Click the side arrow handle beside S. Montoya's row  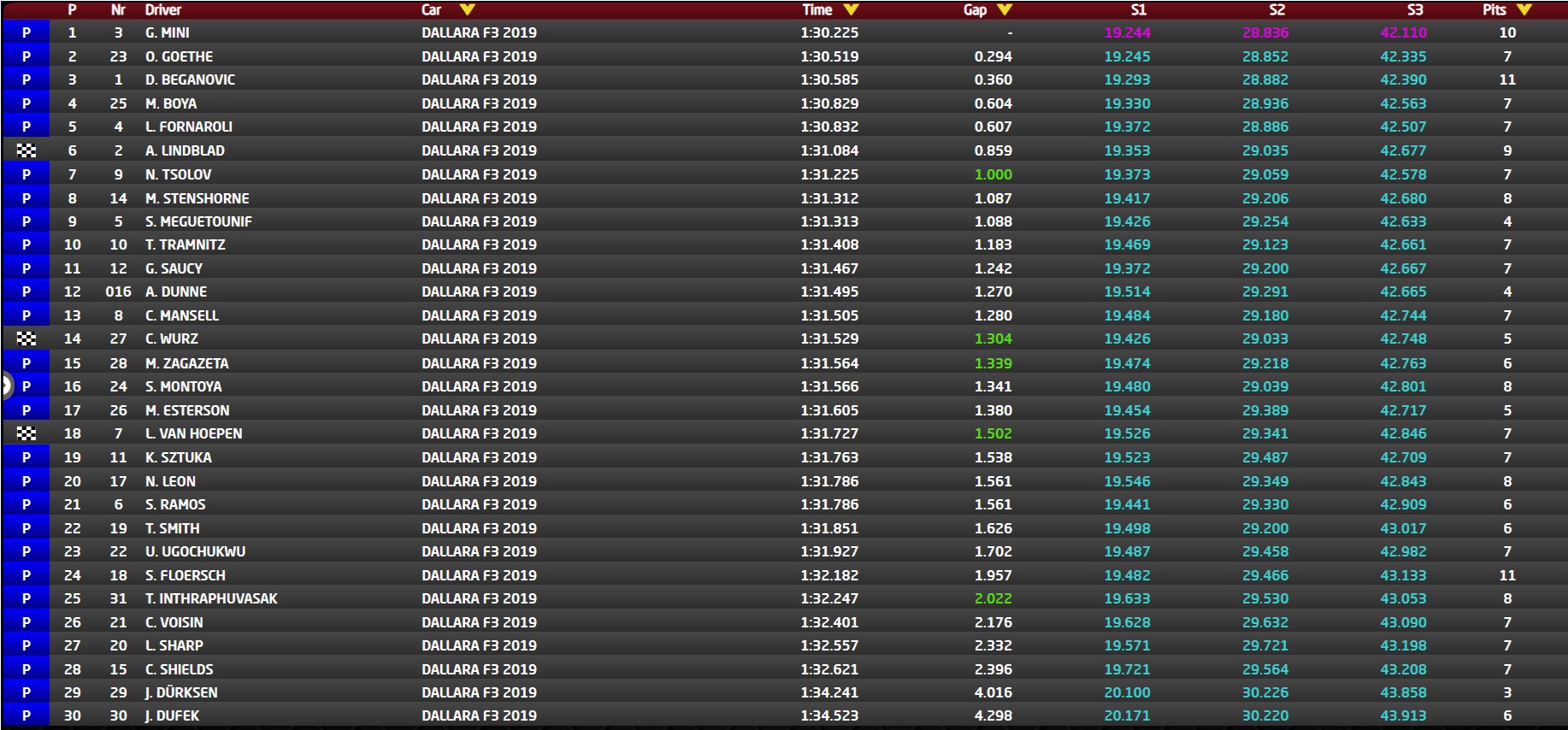tap(5, 386)
